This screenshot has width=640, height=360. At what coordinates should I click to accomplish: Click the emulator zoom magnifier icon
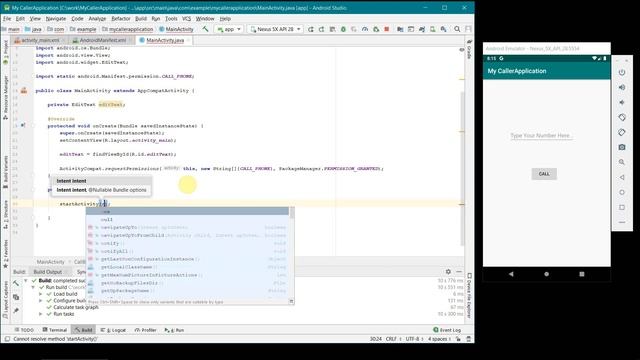point(622,162)
